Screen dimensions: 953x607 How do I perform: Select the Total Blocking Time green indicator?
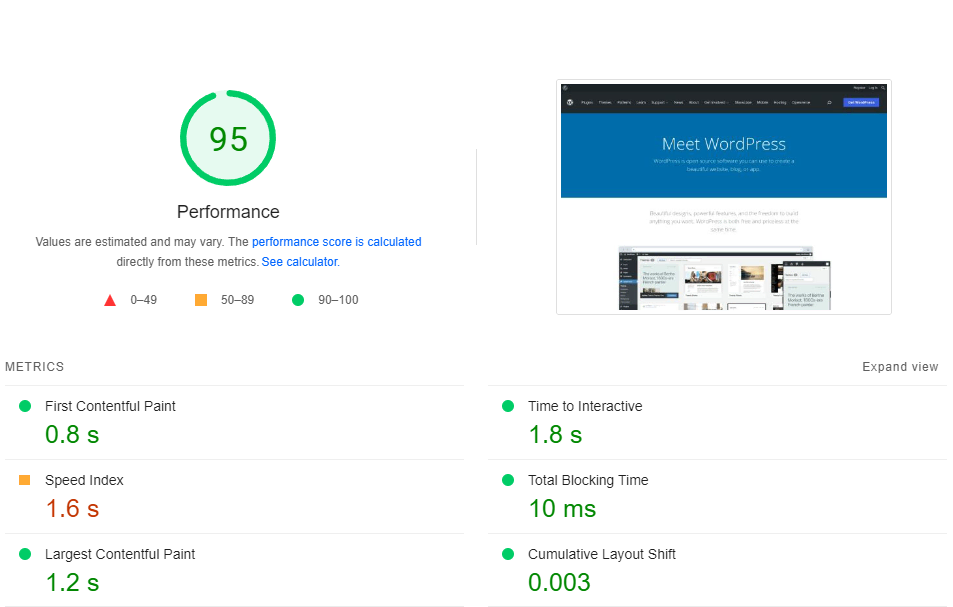(x=507, y=480)
